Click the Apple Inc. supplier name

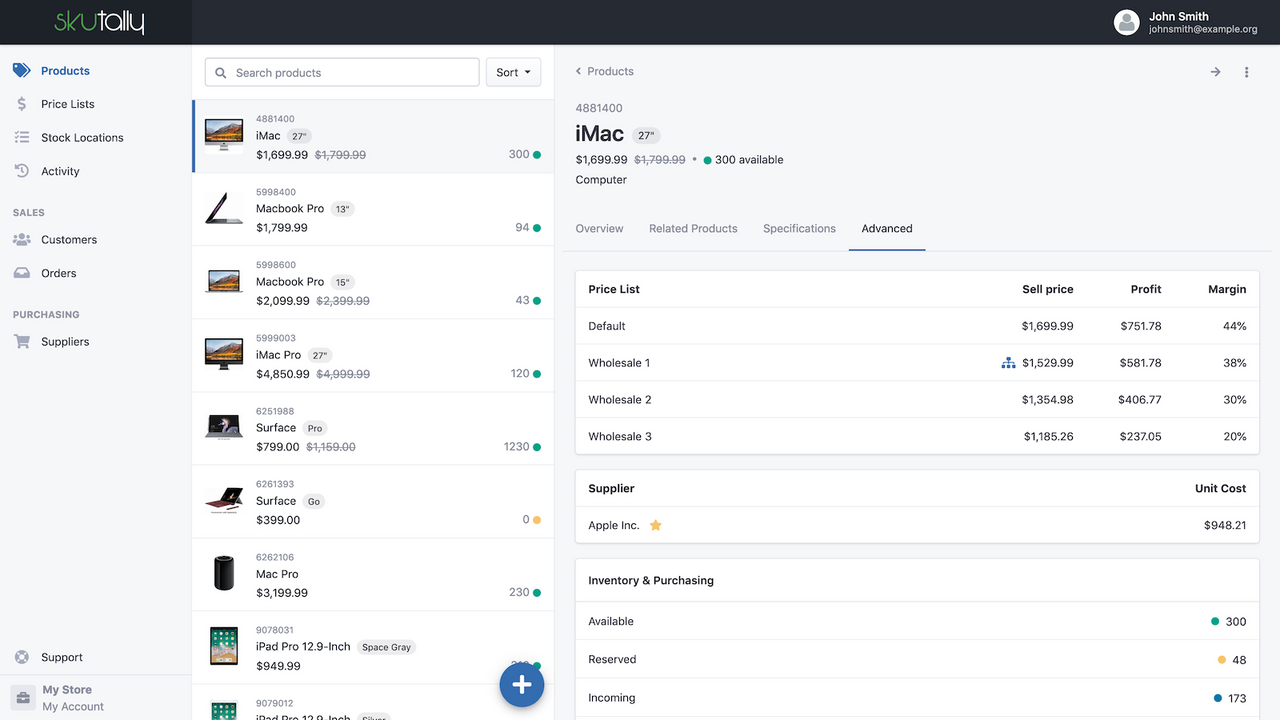click(614, 525)
